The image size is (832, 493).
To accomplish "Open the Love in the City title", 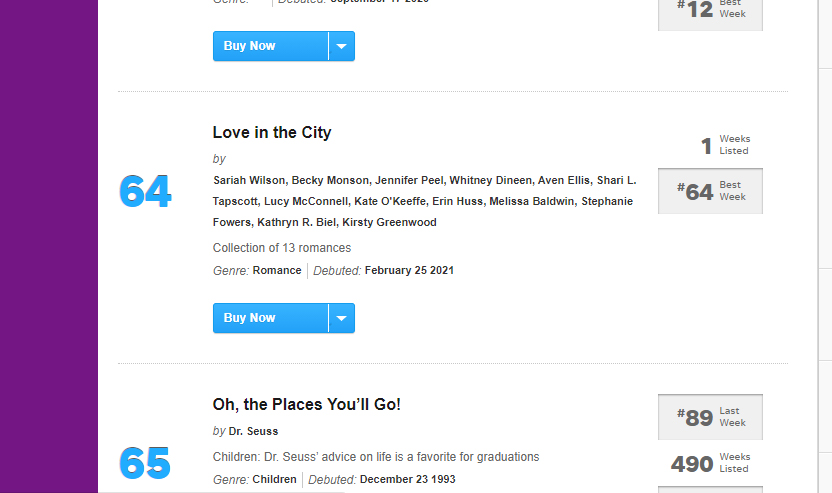I will click(272, 132).
